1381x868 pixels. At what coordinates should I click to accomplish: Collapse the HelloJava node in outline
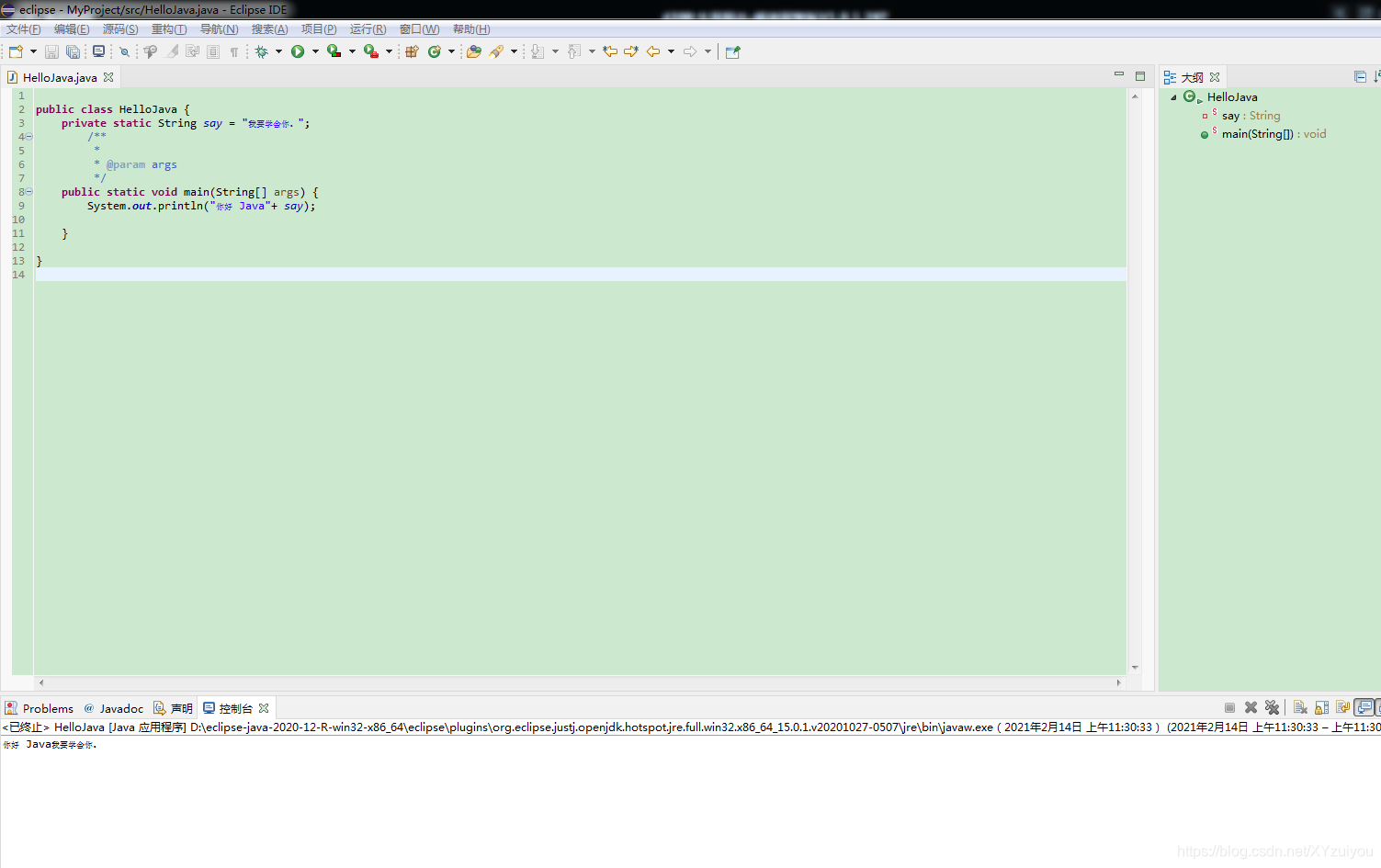1173,97
